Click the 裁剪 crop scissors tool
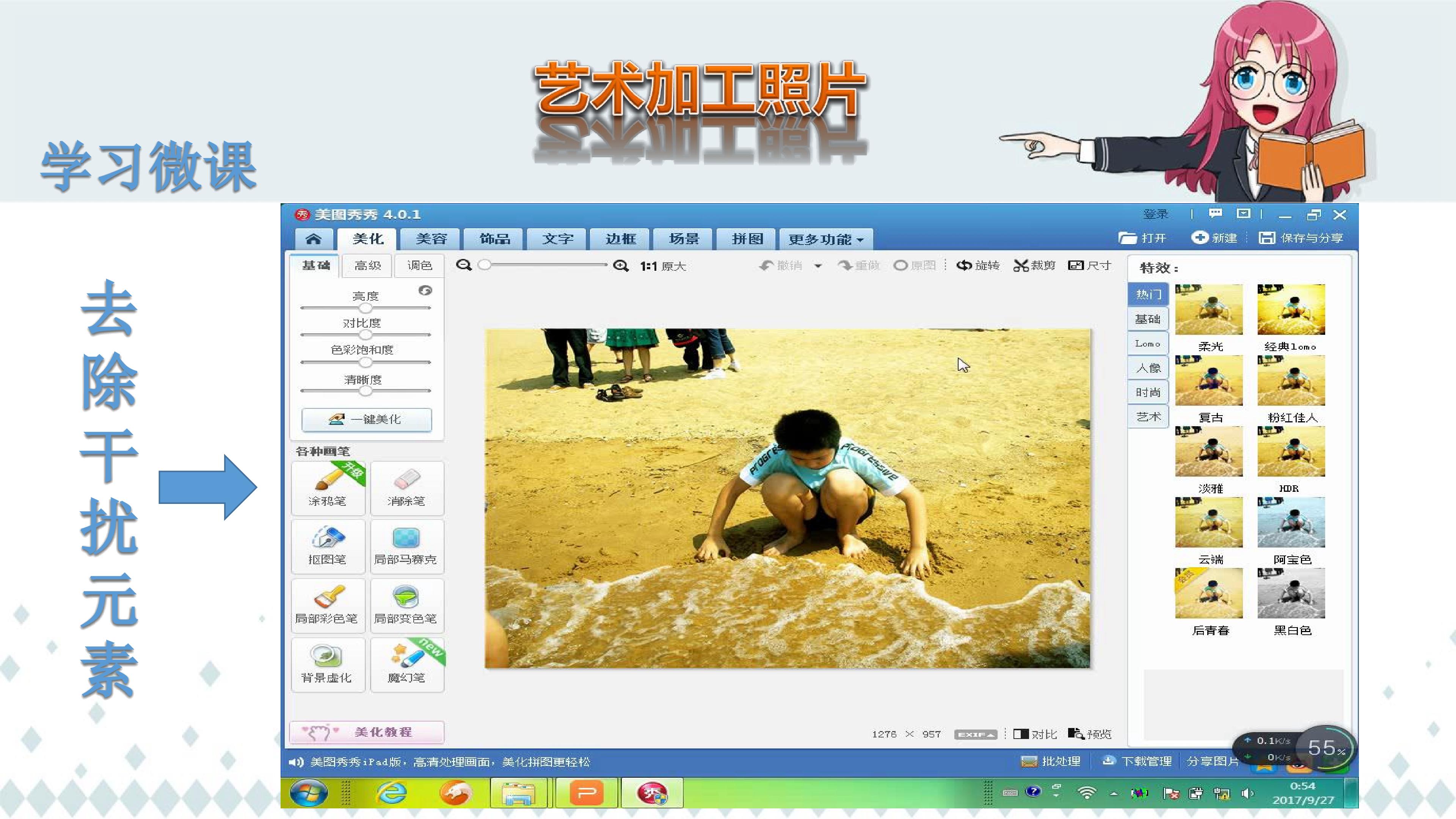The image size is (1456, 819). pyautogui.click(x=1034, y=266)
